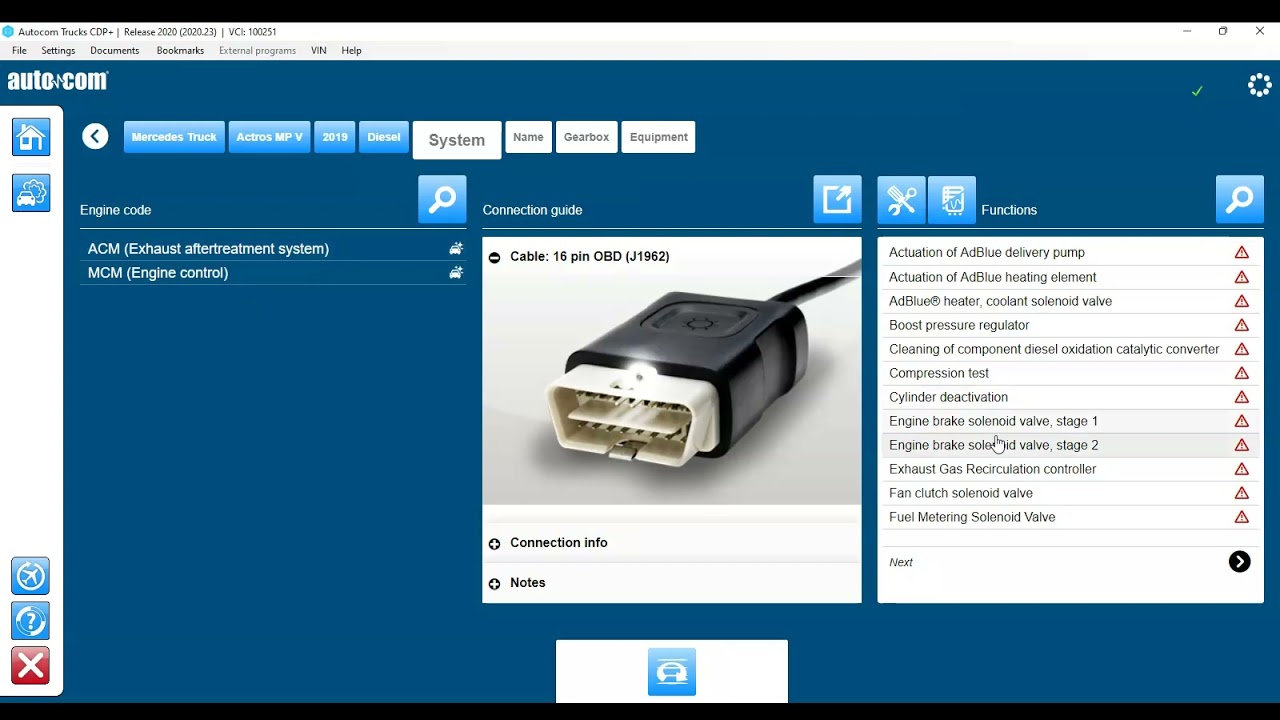The width and height of the screenshot is (1280, 720).
Task: Click the Autocom logo
Action: click(x=58, y=81)
